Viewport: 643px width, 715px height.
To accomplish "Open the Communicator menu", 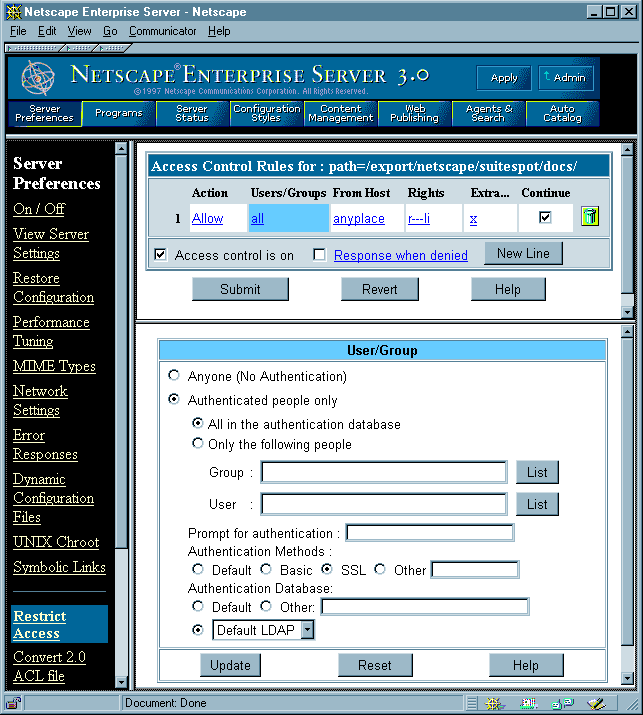I will click(162, 31).
